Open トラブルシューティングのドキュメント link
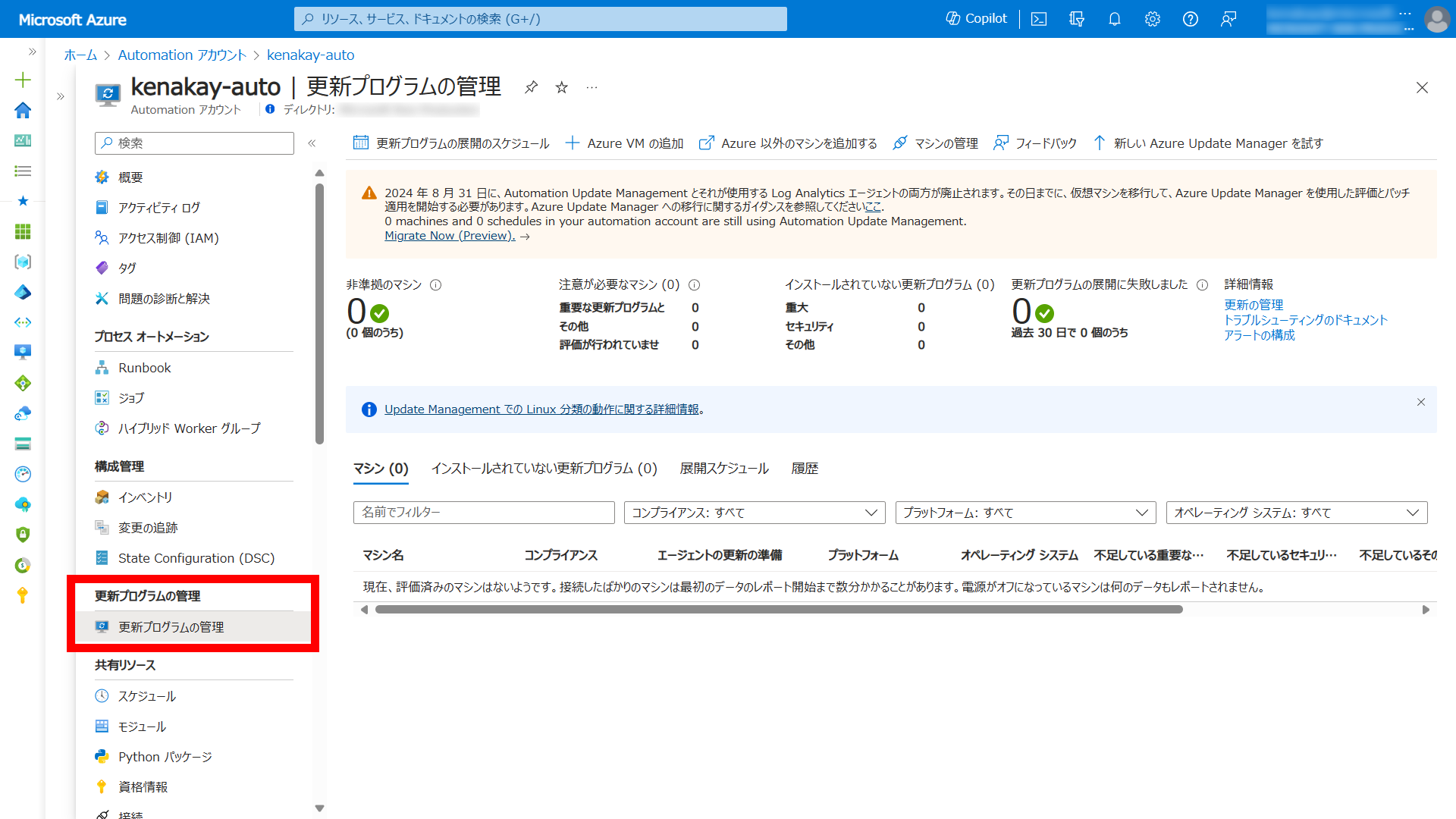This screenshot has height=819, width=1456. [x=1305, y=320]
